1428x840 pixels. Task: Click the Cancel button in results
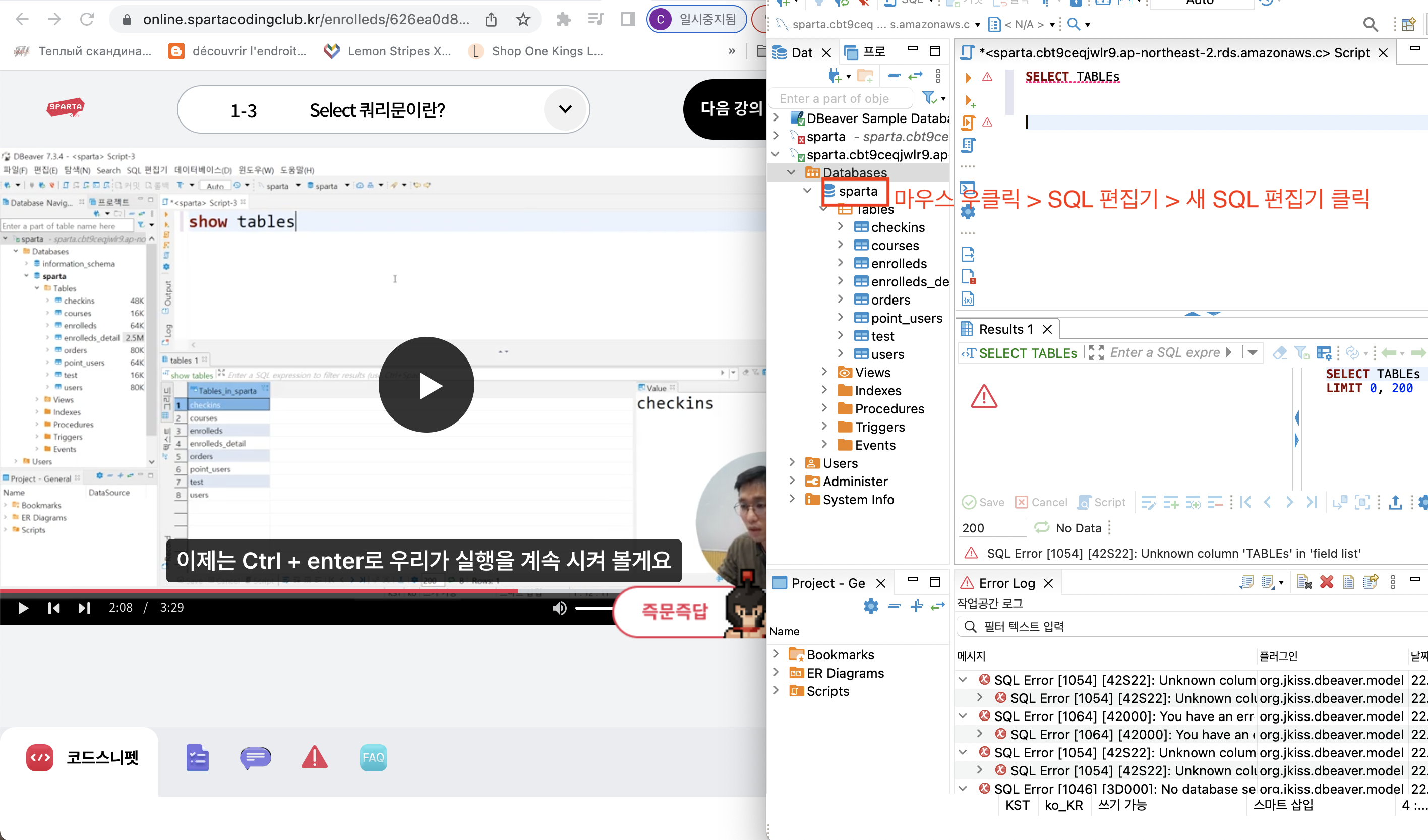point(1041,502)
